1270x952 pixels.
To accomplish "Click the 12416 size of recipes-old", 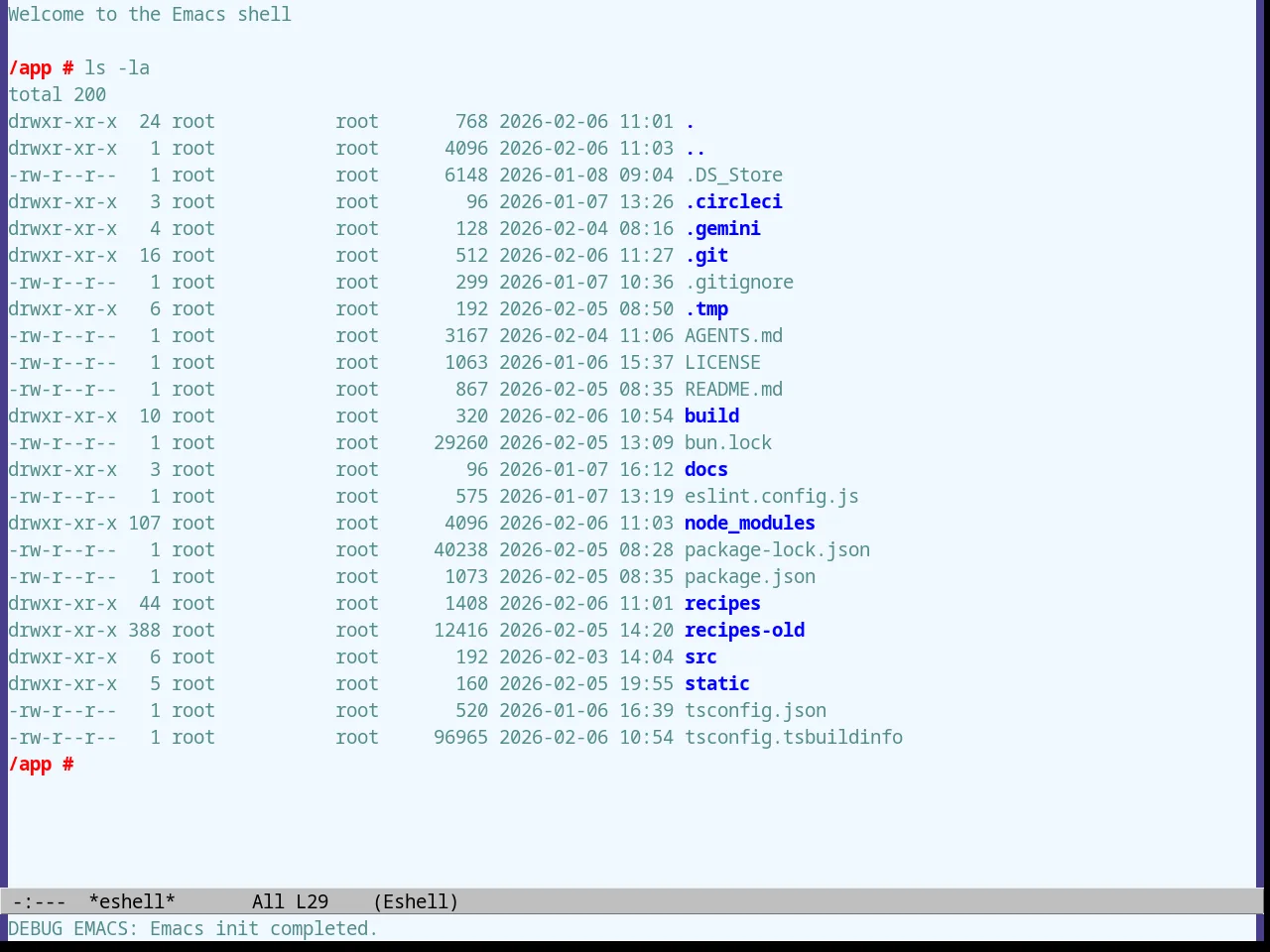I will tap(460, 630).
